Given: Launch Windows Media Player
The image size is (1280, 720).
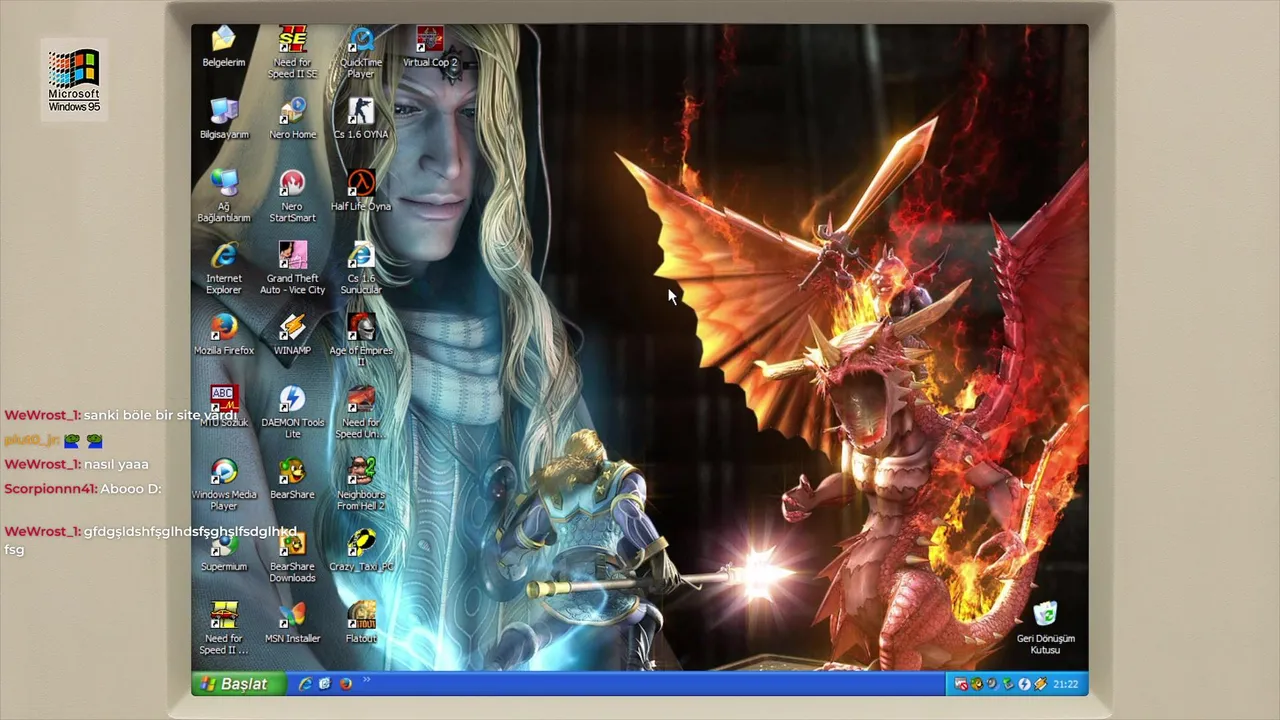Looking at the screenshot, I should click(x=224, y=485).
